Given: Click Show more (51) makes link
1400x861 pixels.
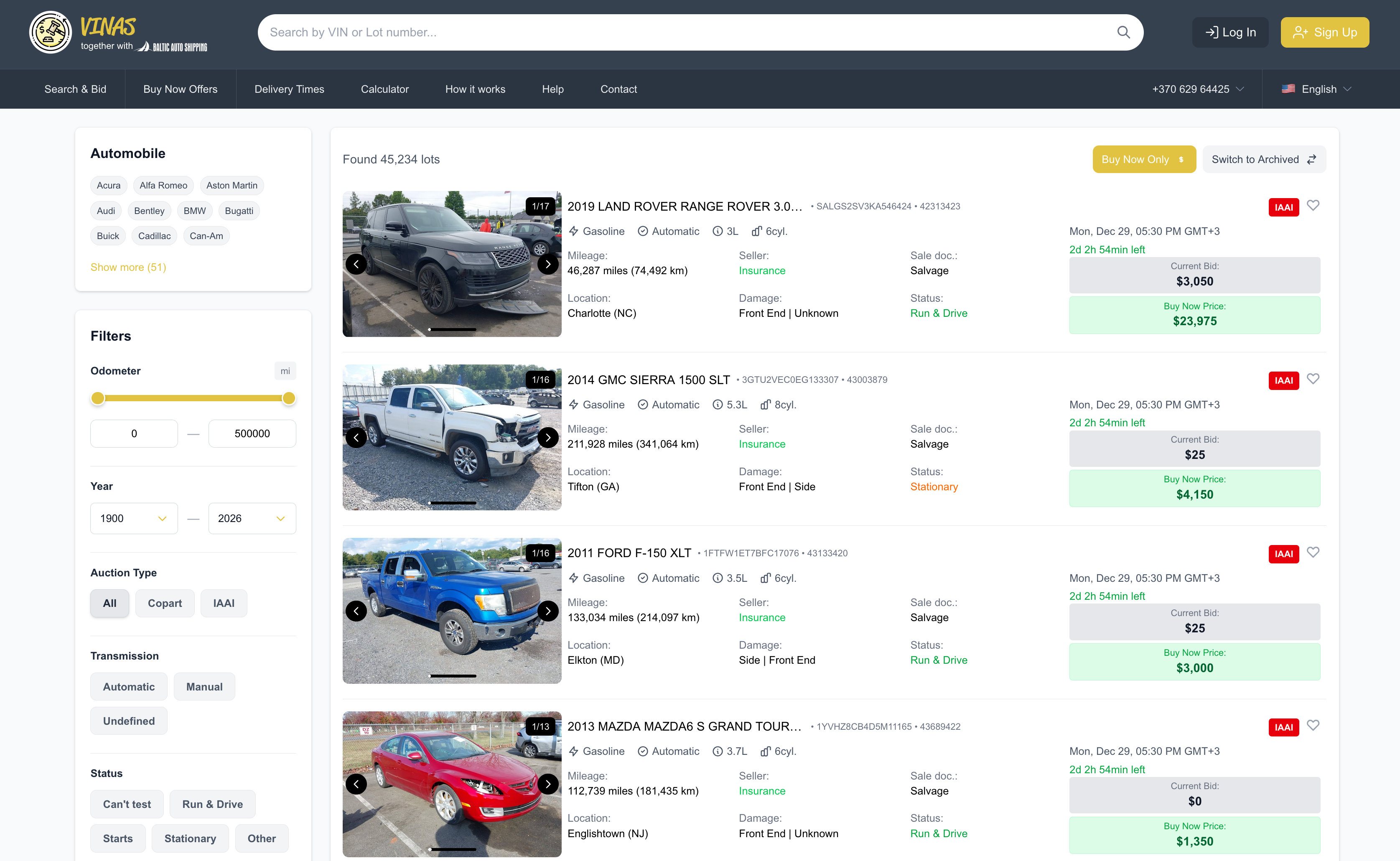Looking at the screenshot, I should tap(128, 267).
